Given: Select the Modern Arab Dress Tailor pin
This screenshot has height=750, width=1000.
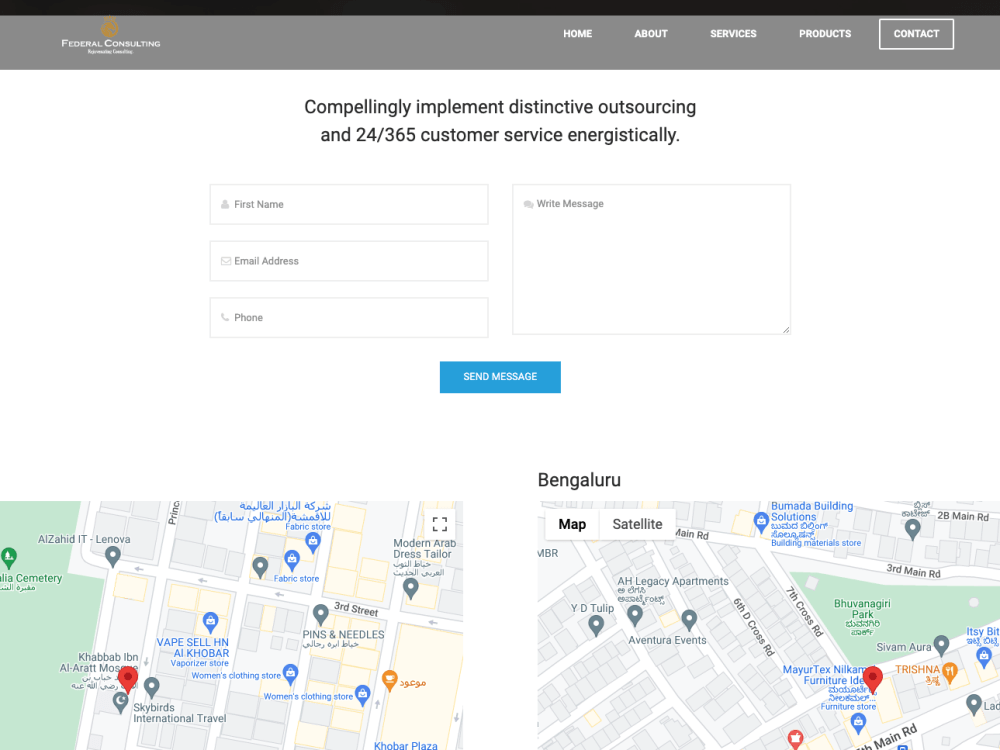Looking at the screenshot, I should (411, 588).
